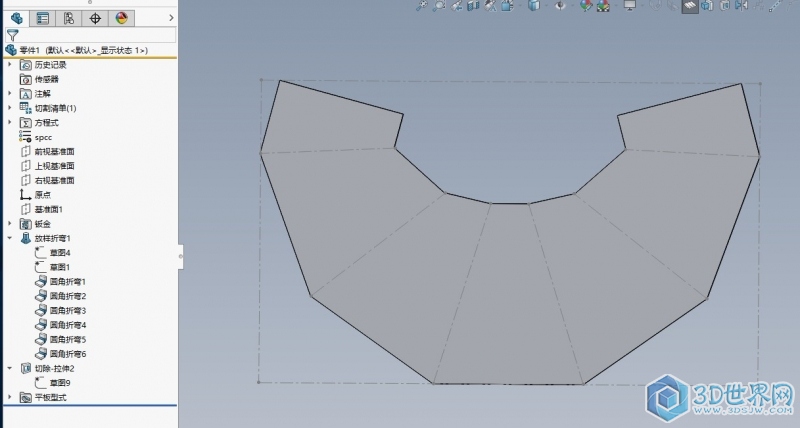Expand the 切割清单(1) node
This screenshot has height=428, width=800.
point(9,108)
